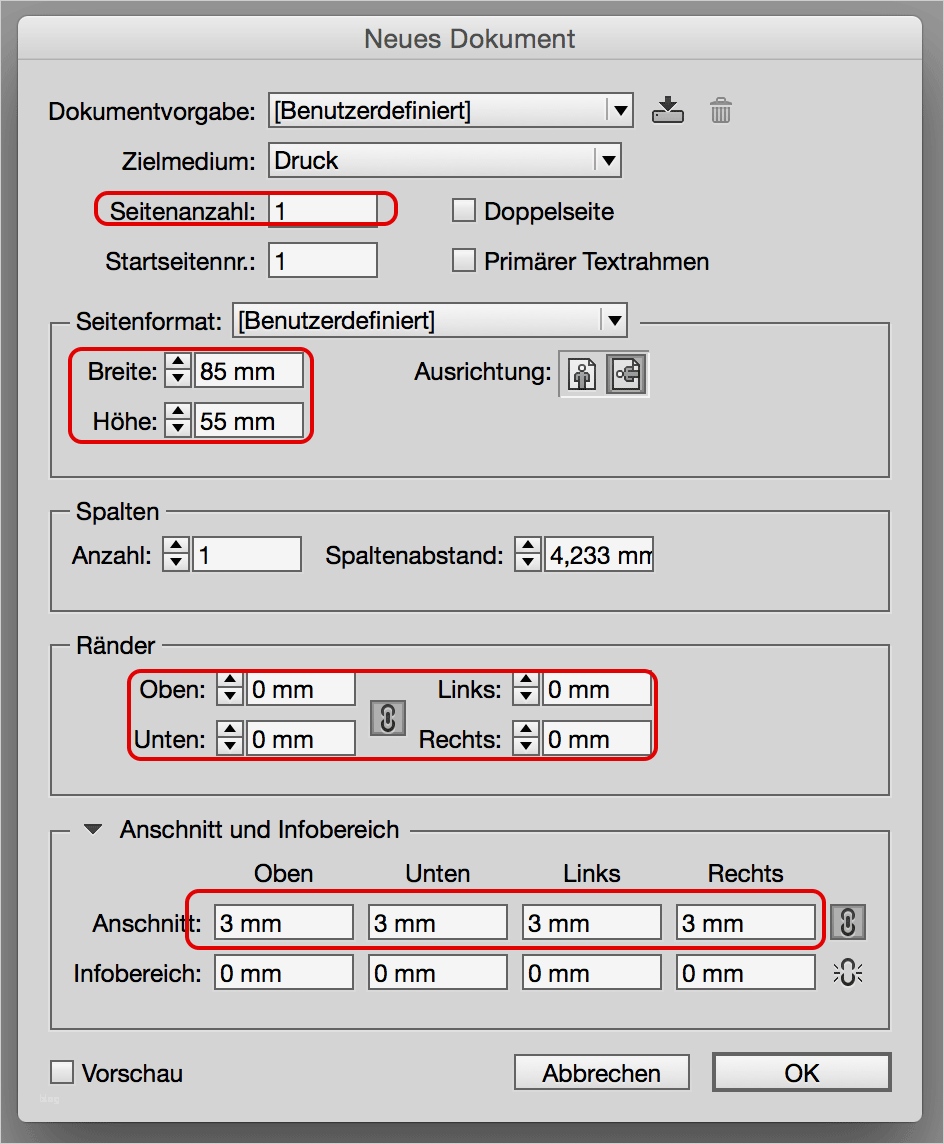Toggle the Vorschau checkbox
This screenshot has height=1144, width=944.
(x=61, y=1071)
